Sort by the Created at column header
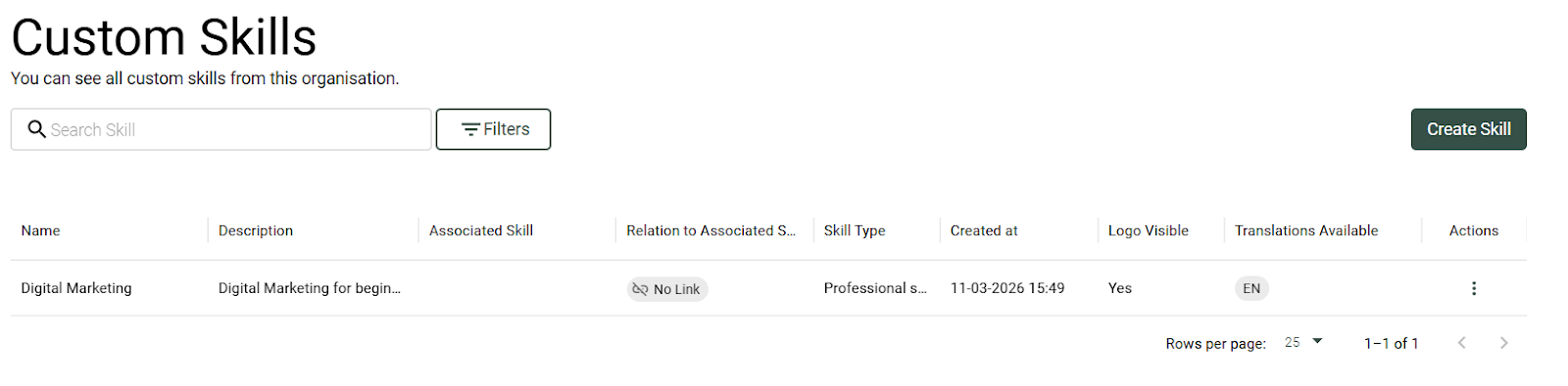1568x386 pixels. (984, 230)
